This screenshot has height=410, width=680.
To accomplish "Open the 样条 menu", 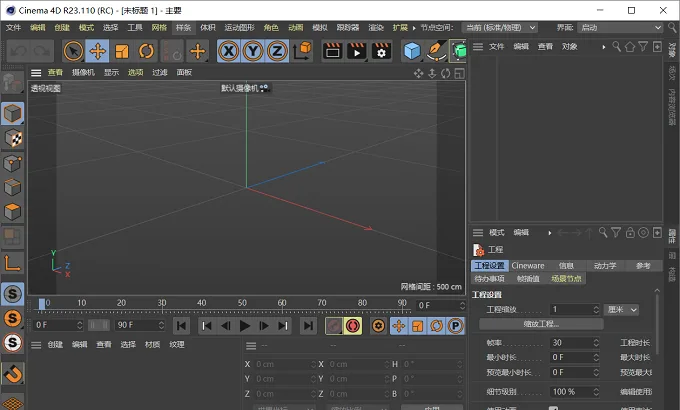I will 183,27.
